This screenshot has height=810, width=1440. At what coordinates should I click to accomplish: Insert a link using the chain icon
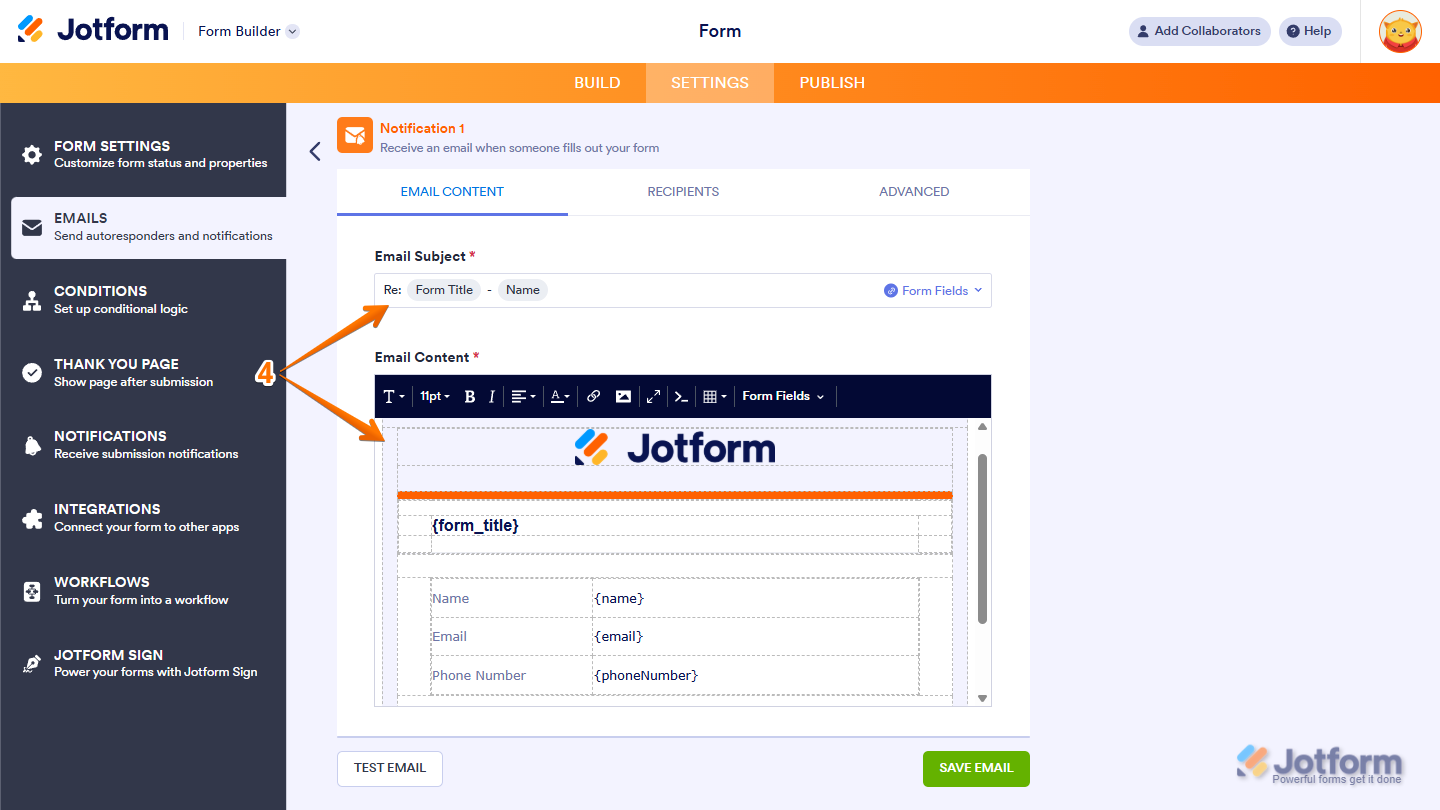click(x=593, y=396)
